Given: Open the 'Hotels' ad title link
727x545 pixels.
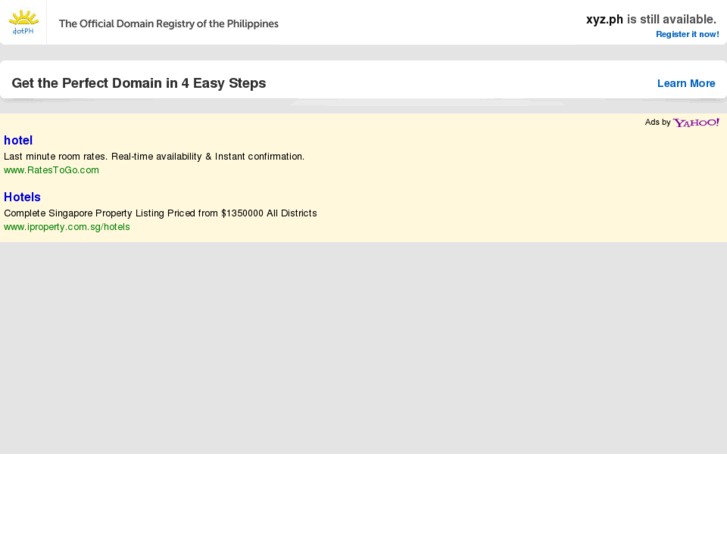Looking at the screenshot, I should tap(22, 197).
